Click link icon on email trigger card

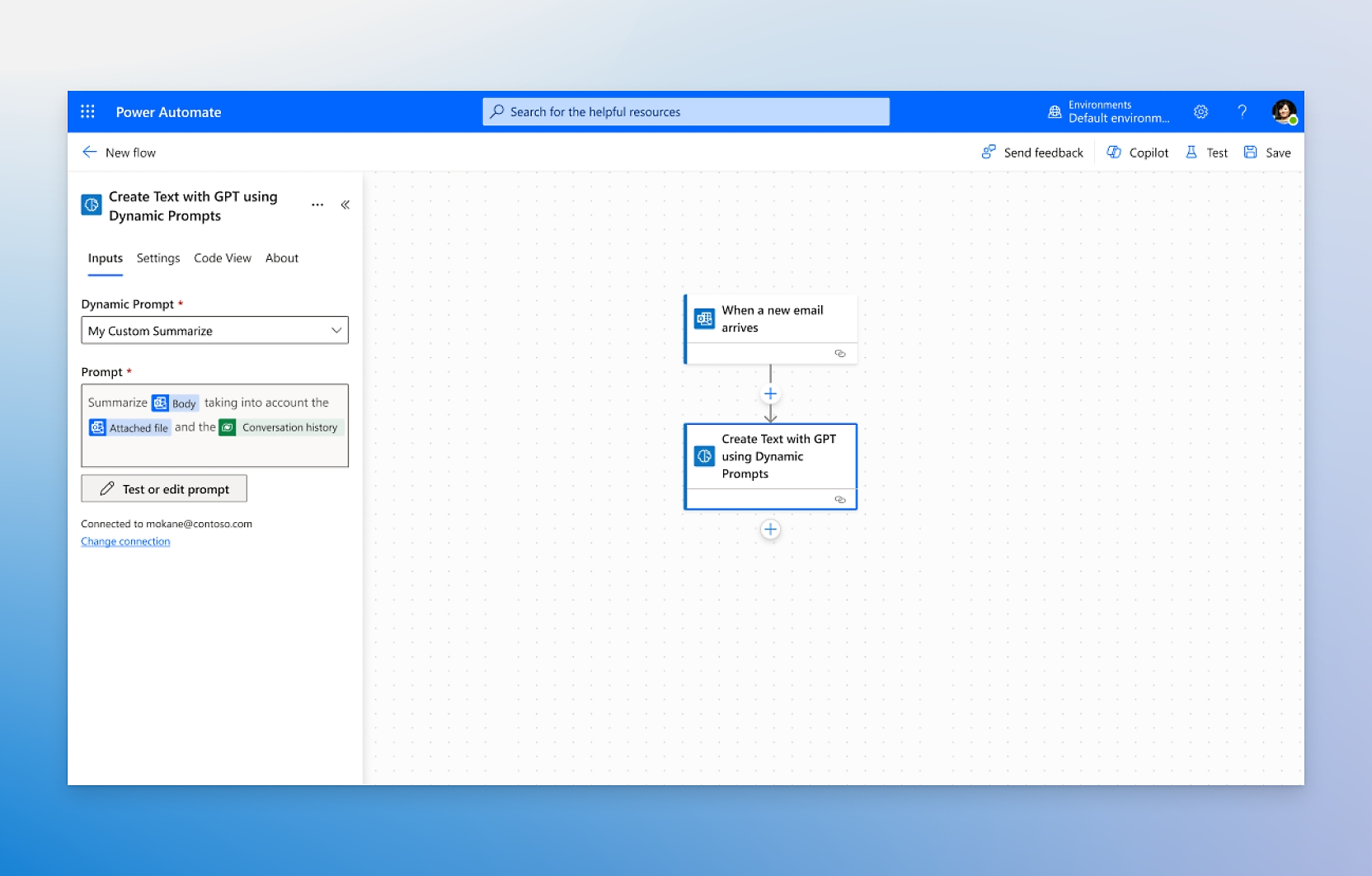tap(839, 354)
